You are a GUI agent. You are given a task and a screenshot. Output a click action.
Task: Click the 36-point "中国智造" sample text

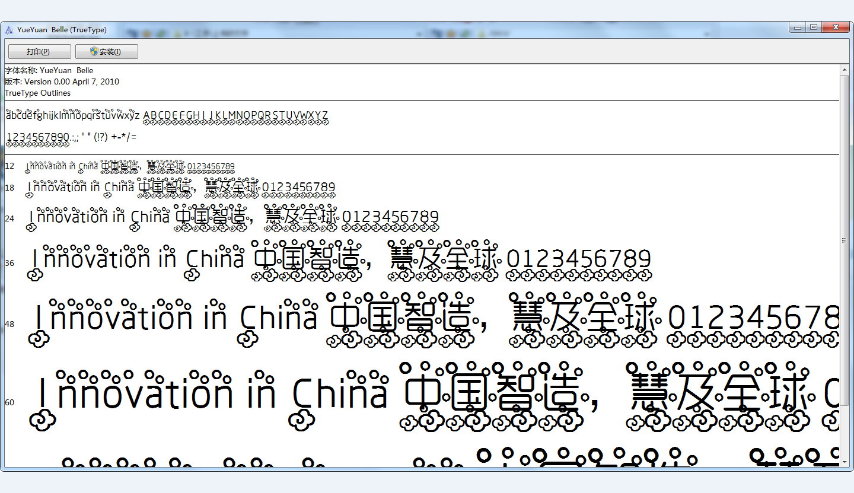click(307, 260)
